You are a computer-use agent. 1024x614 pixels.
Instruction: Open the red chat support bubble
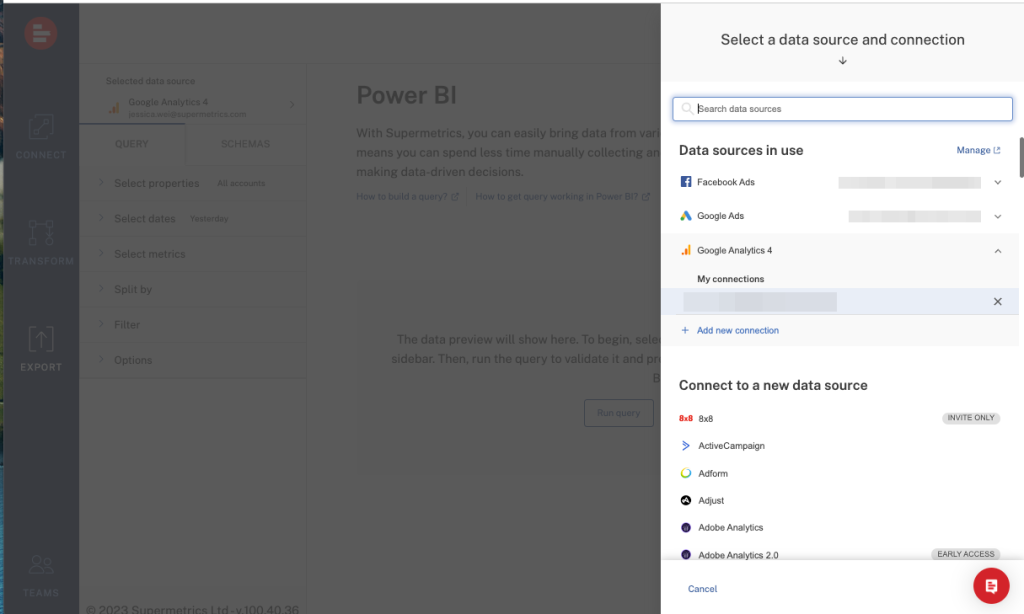tap(990, 586)
